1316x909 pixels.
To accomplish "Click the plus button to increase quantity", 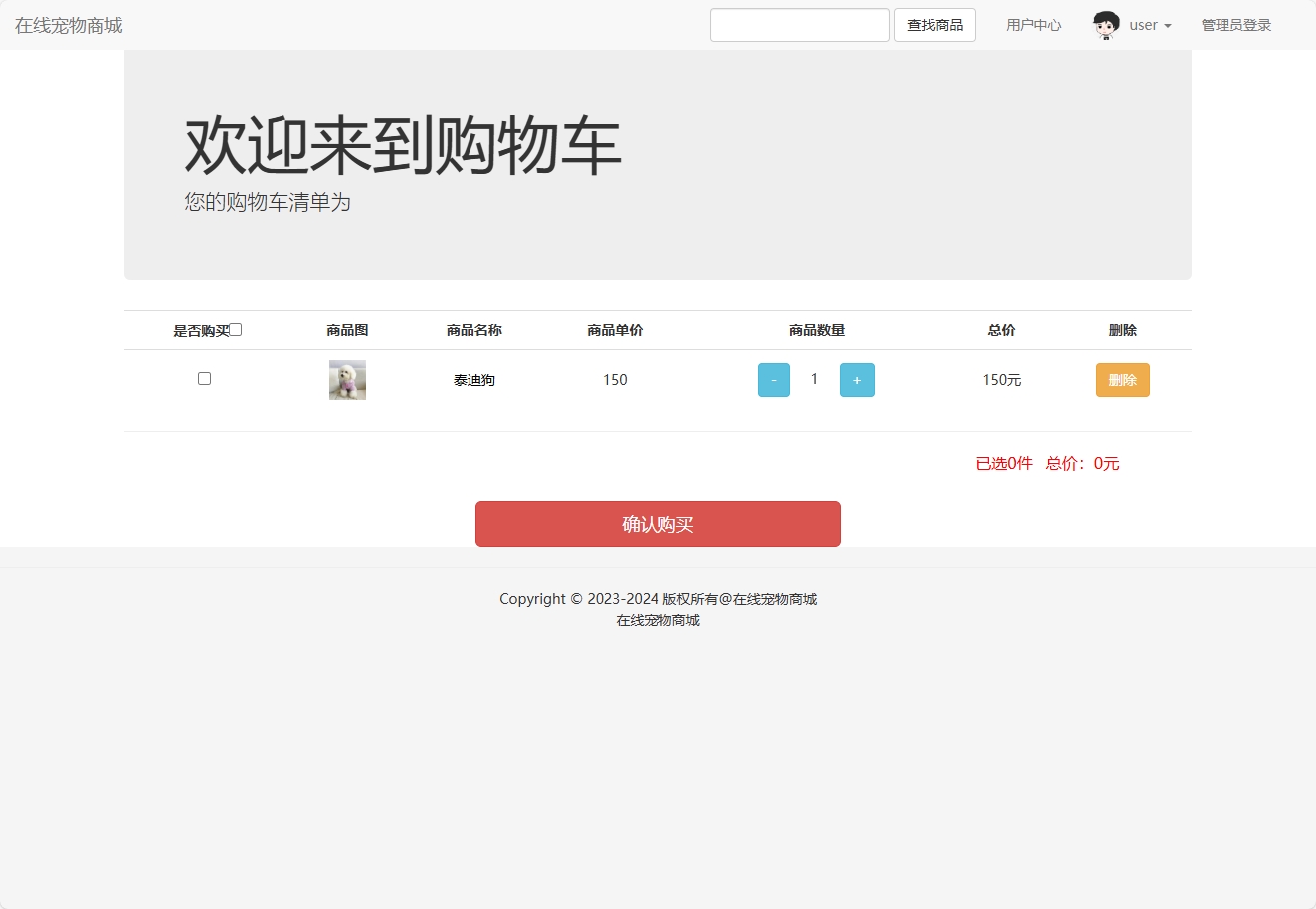I will pos(856,379).
